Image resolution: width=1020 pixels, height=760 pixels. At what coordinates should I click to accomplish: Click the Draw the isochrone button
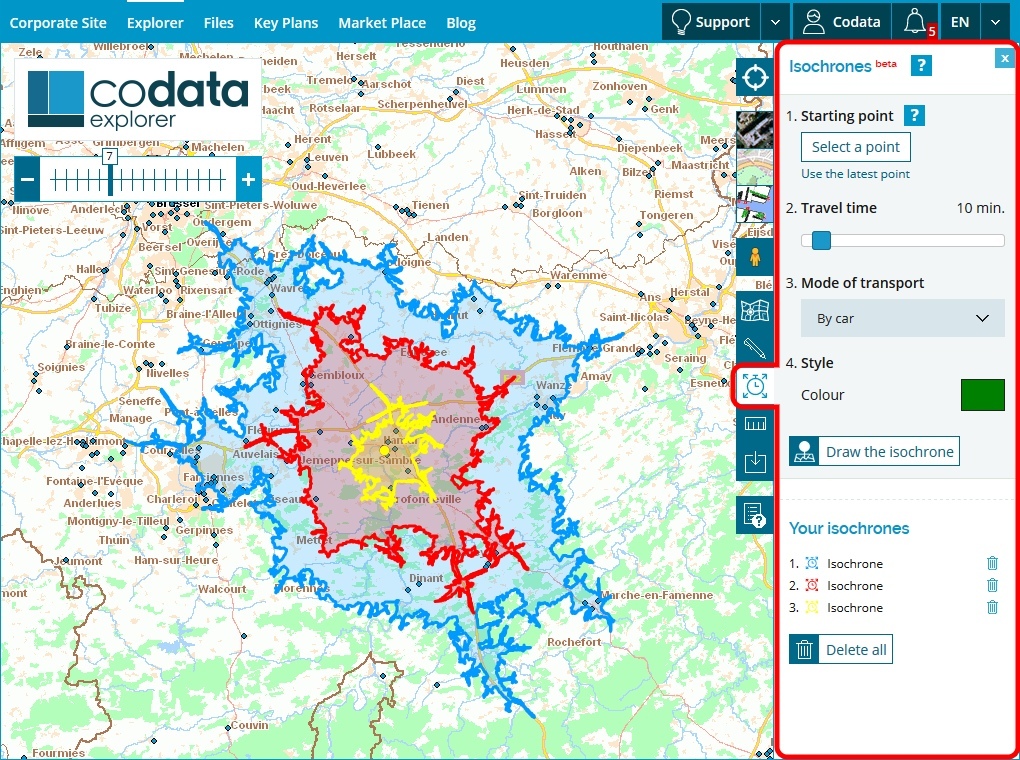click(x=873, y=450)
